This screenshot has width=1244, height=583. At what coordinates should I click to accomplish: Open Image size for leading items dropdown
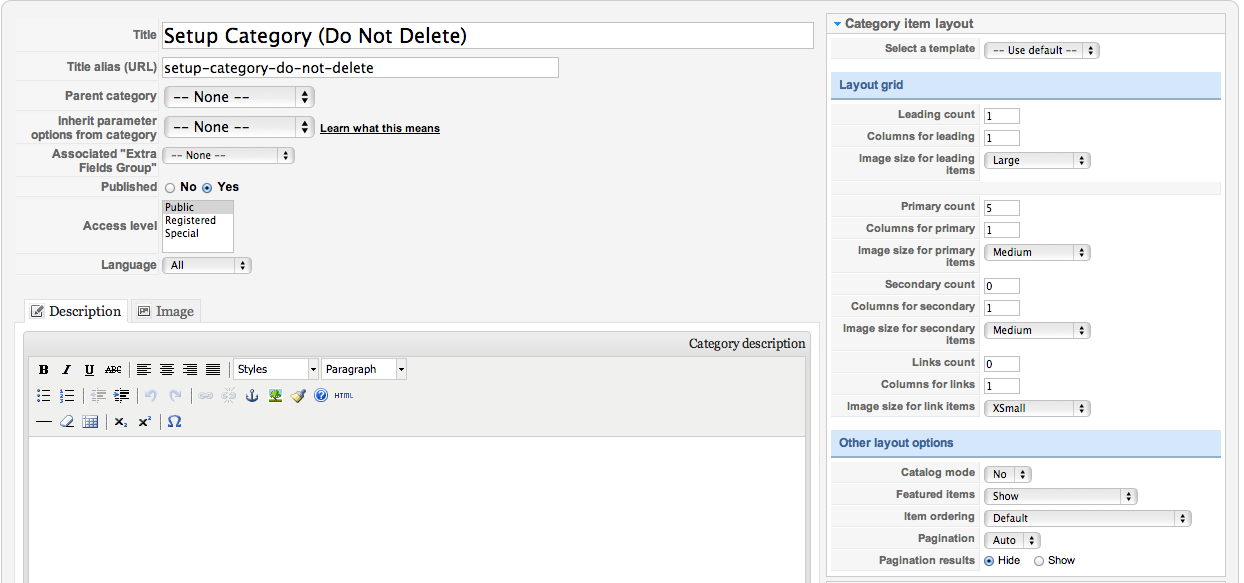click(1037, 160)
